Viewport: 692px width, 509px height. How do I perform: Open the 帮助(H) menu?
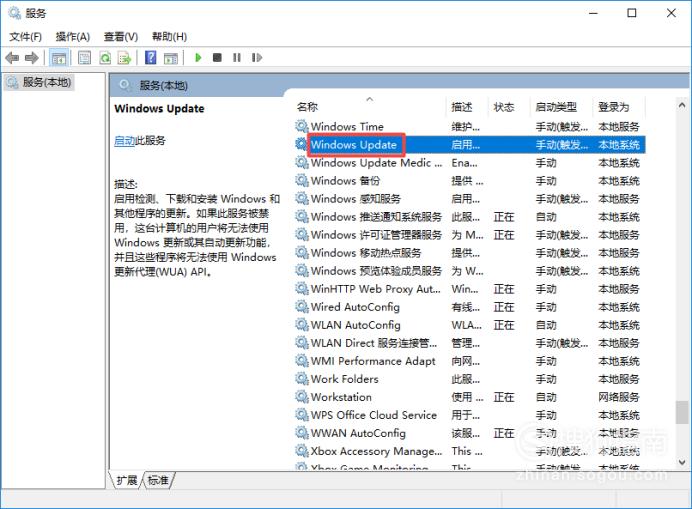(x=169, y=37)
